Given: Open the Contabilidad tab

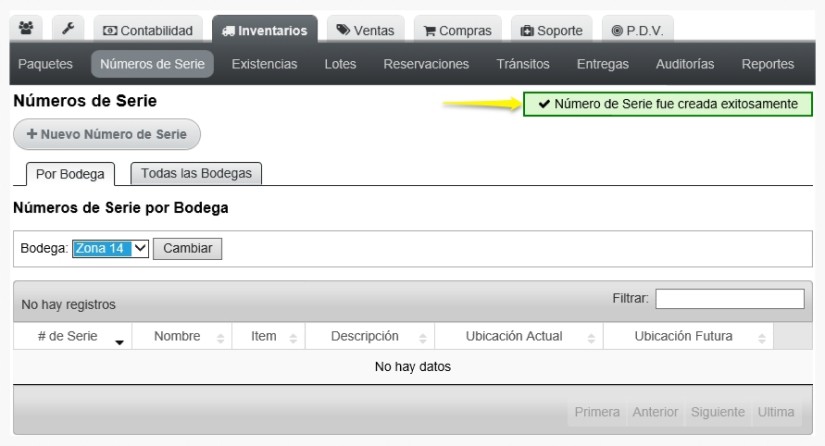Looking at the screenshot, I should [148, 30].
